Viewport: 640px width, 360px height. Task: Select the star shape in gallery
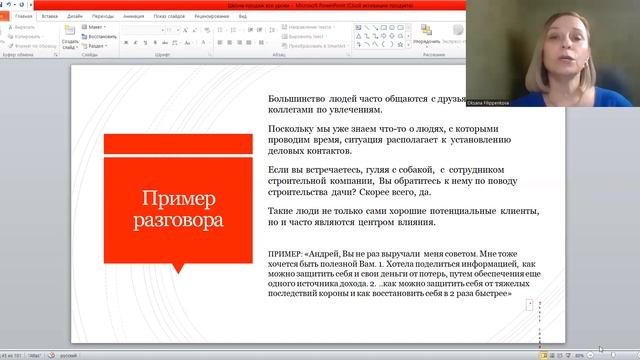(x=400, y=44)
